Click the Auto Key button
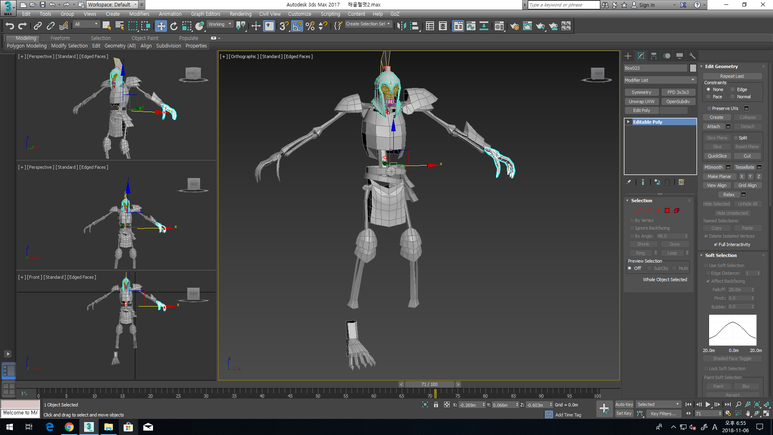 point(624,404)
